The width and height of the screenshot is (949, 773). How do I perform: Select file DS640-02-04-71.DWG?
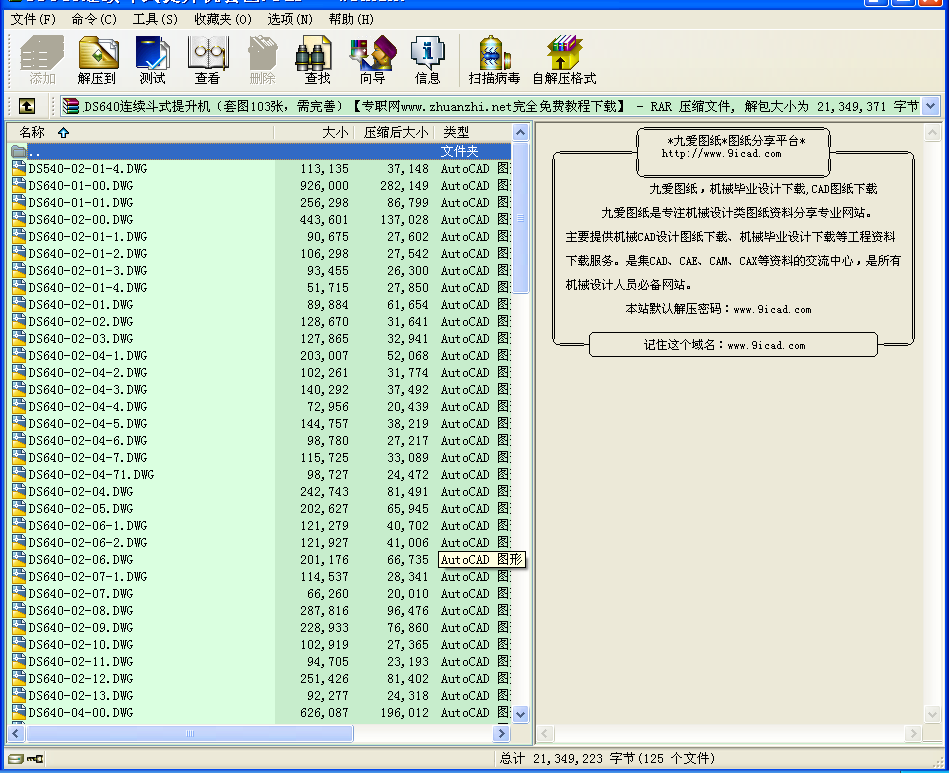pos(91,475)
